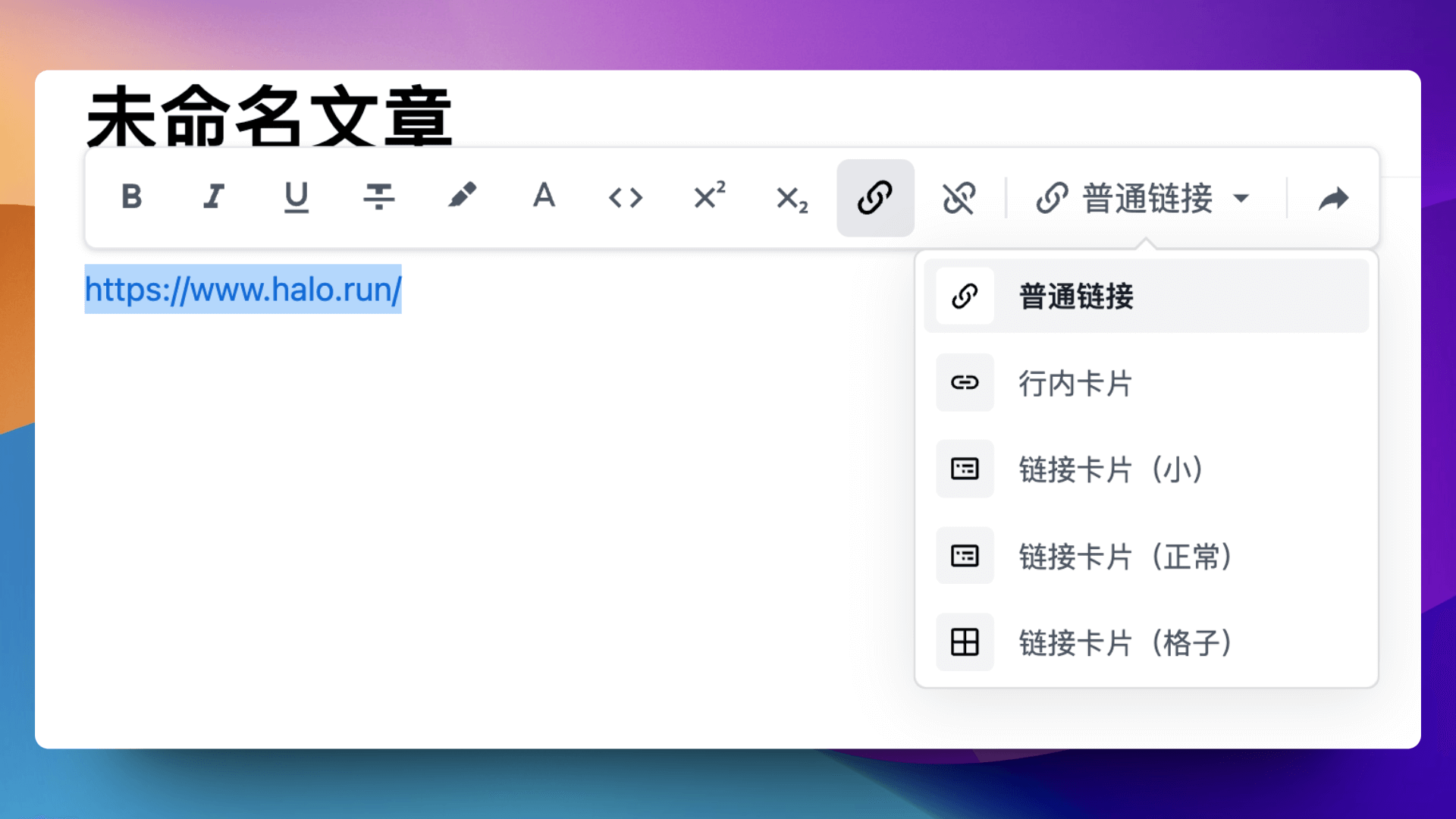Screen dimensions: 1456x819
Task: Apply strikethrough formatting
Action: tap(378, 197)
